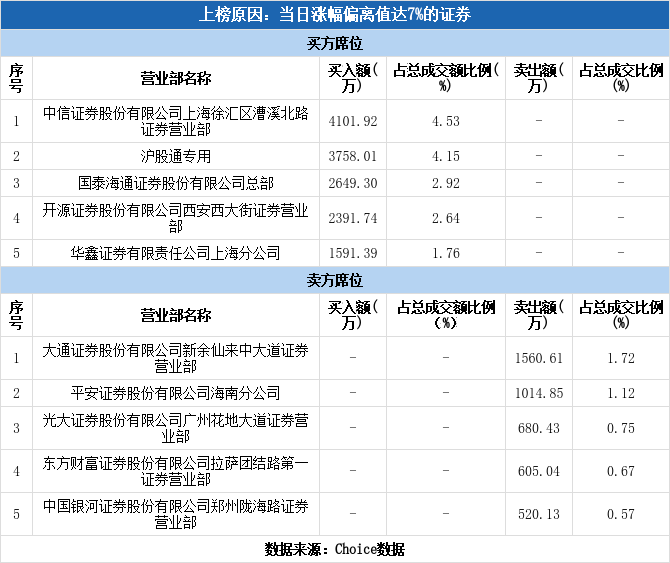Click 大通证券股份有限公司新余仙来中大道证券营业部
Screen dimensions: 670x563
coord(176,358)
